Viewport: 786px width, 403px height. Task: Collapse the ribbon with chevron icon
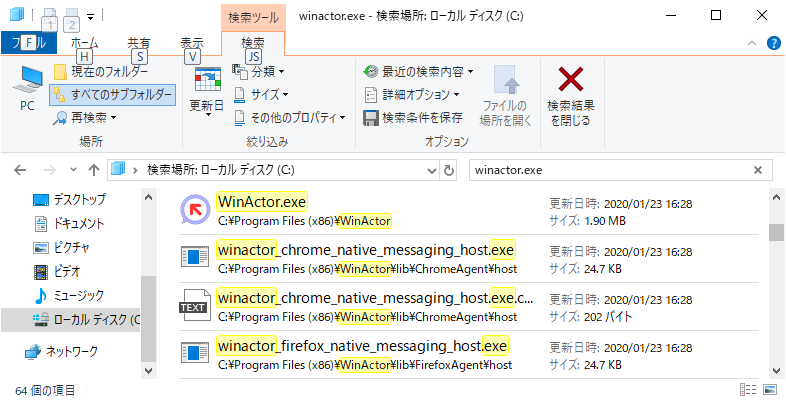(751, 43)
